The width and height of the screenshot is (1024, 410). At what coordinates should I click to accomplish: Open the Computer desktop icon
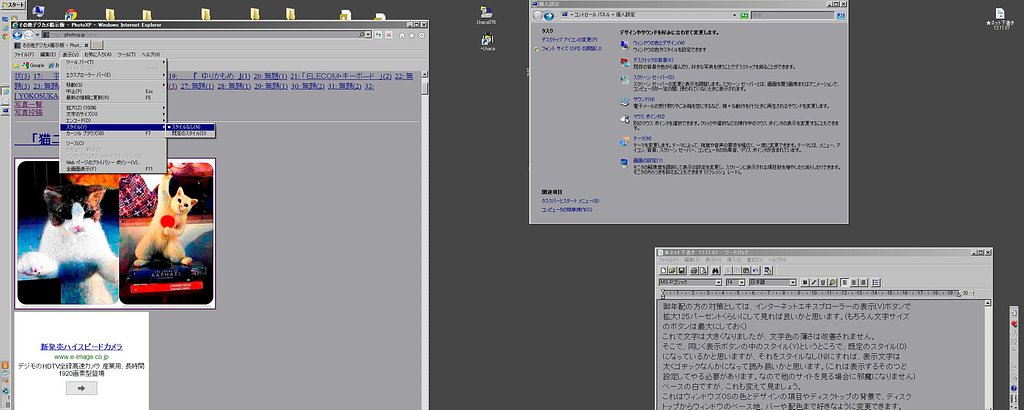[x=38, y=11]
